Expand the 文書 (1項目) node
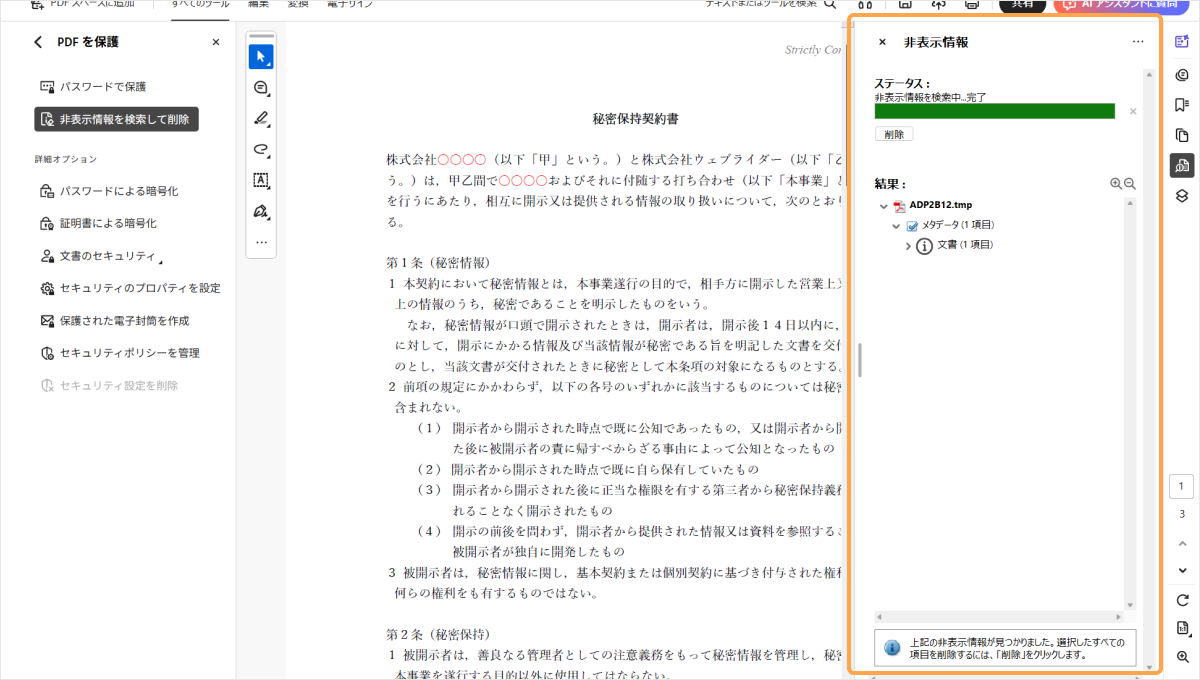The image size is (1200, 680). point(908,245)
